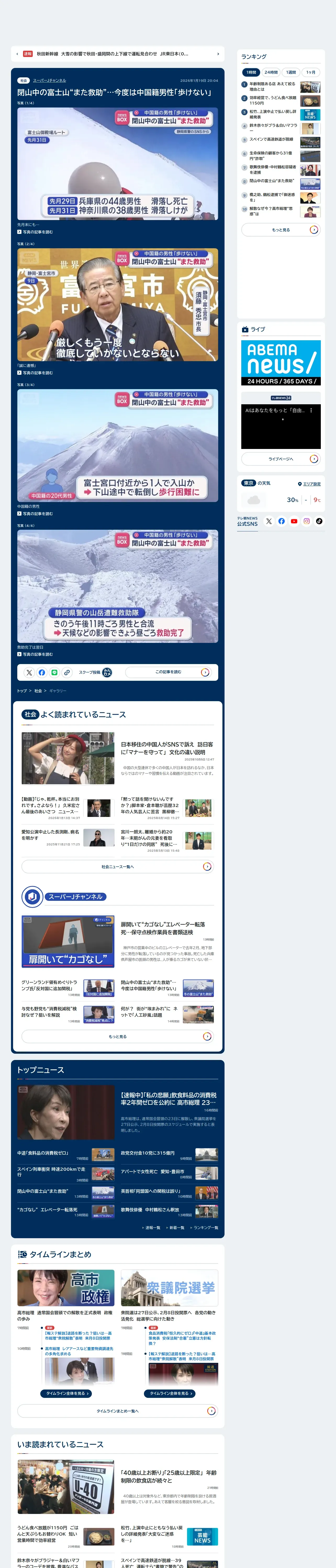Click the arrow circle on ライブページへ
The width and height of the screenshot is (336, 1568).
pos(313,459)
